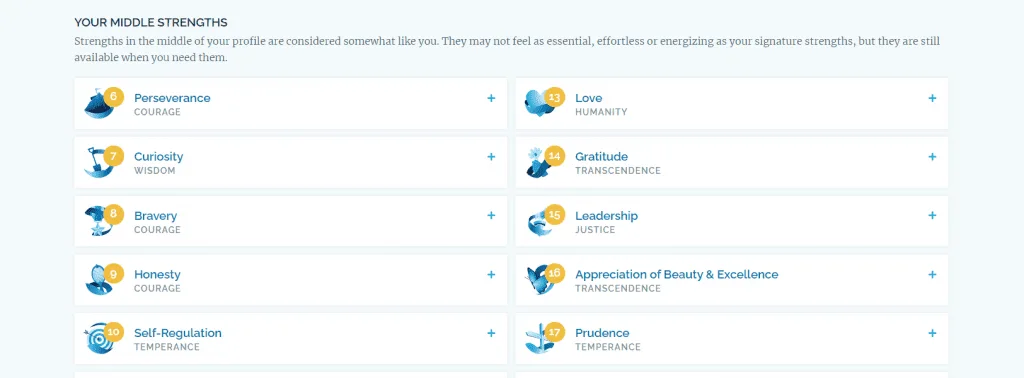Image resolution: width=1024 pixels, height=378 pixels.
Task: Expand the Leadership card with plus
Action: [932, 215]
